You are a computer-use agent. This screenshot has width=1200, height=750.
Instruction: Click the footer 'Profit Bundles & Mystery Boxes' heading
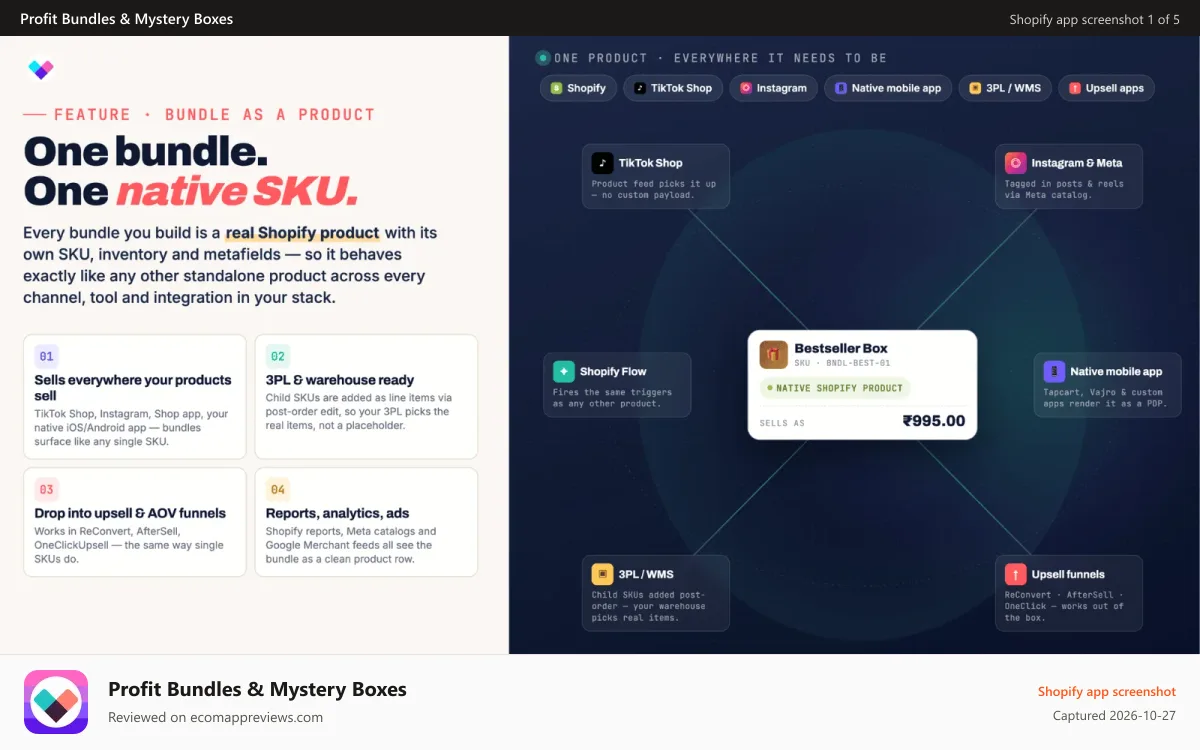click(x=257, y=689)
